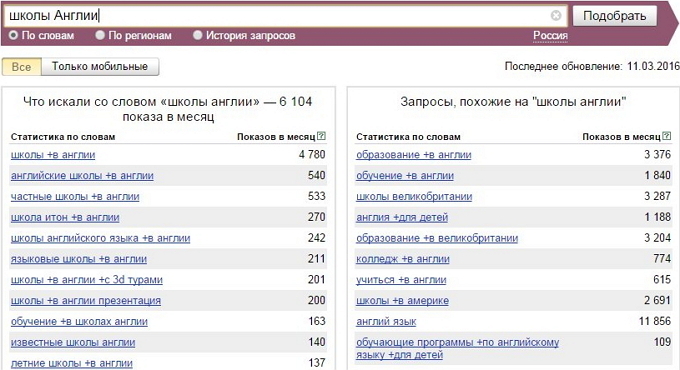Clear the search field with the X icon
Viewport: 680px width, 370px height.
pos(556,16)
